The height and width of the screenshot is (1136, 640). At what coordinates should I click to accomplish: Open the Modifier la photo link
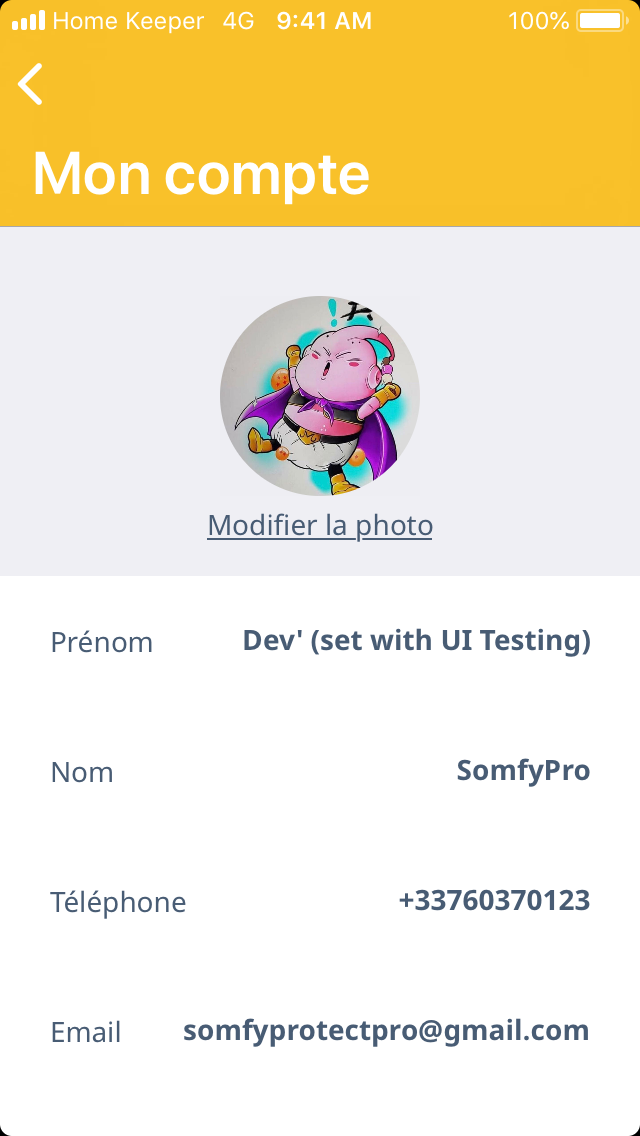pyautogui.click(x=320, y=526)
